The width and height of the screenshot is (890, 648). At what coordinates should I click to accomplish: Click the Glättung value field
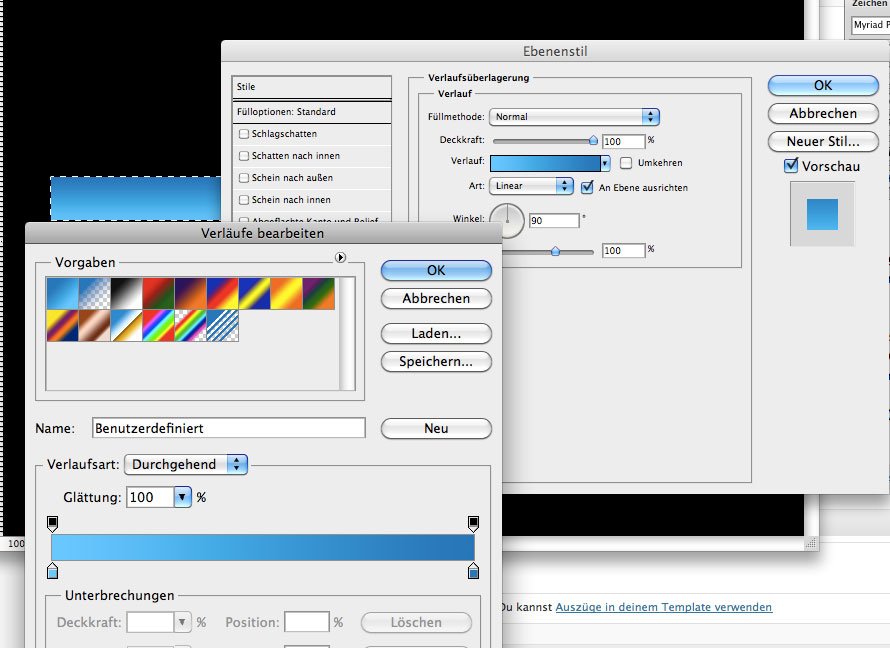click(150, 498)
